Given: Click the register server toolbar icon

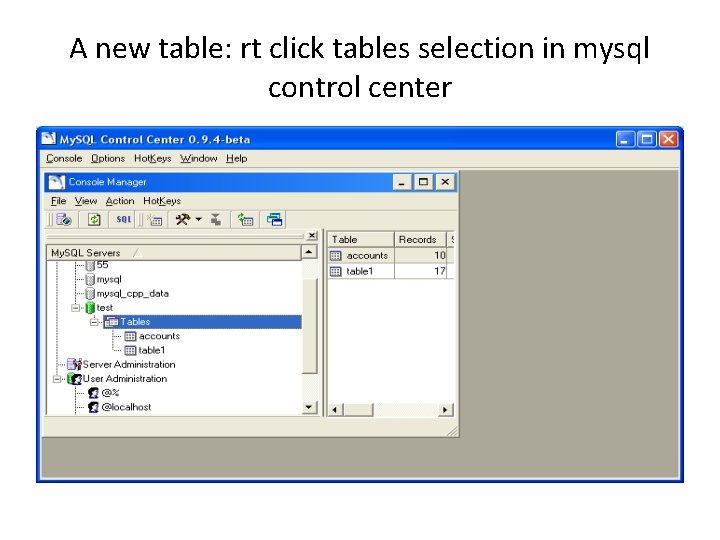Looking at the screenshot, I should click(64, 219).
